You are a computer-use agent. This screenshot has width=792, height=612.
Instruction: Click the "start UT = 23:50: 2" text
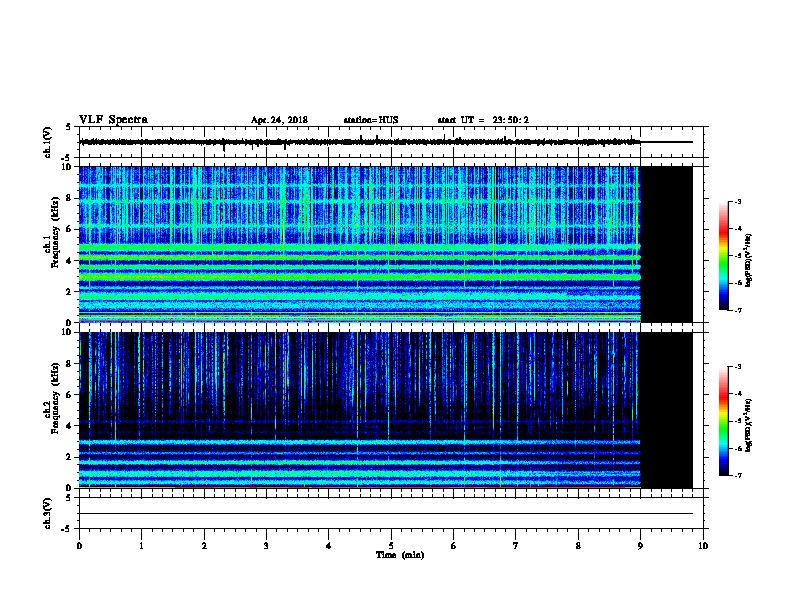pyautogui.click(x=483, y=120)
